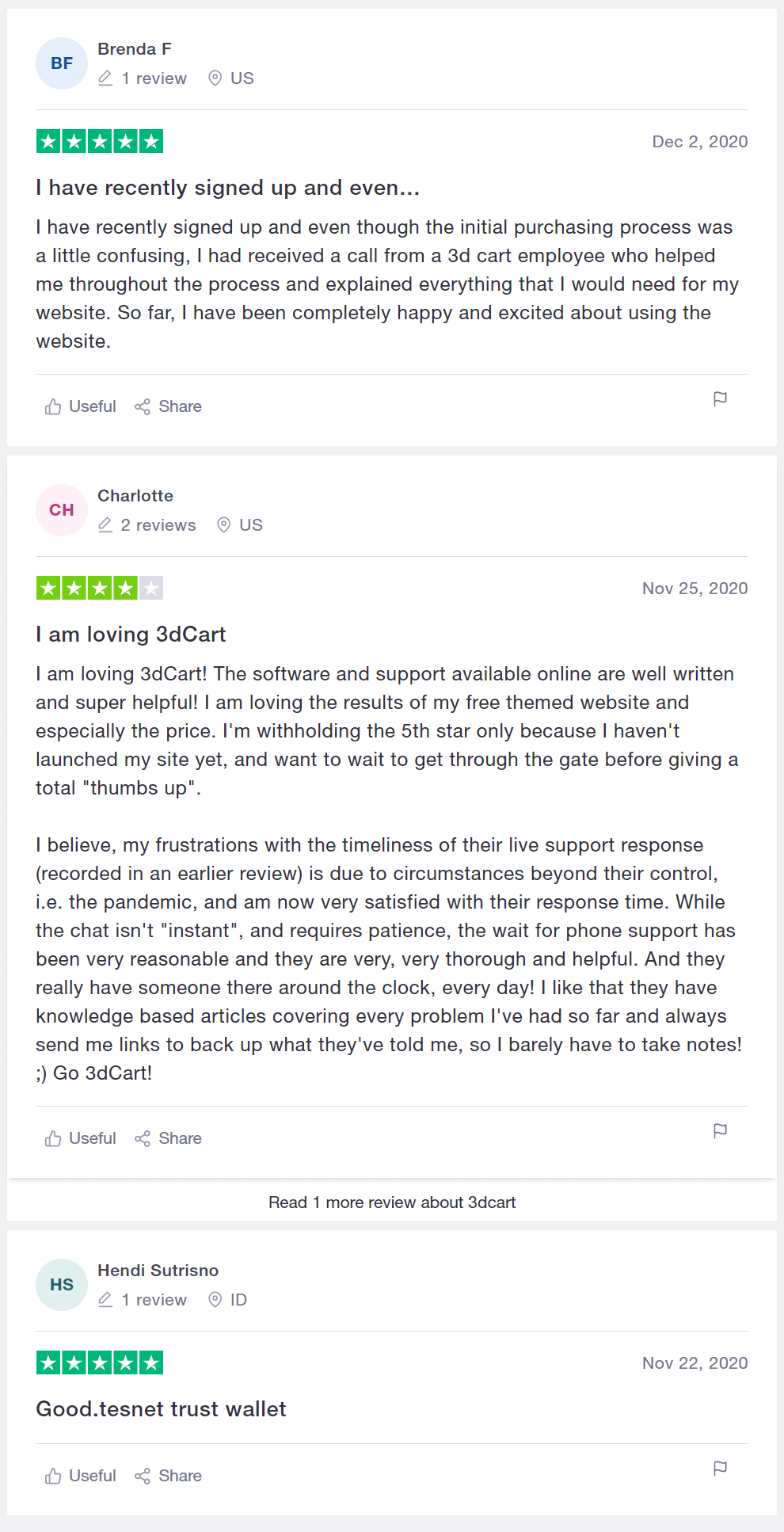Screen dimensions: 784x1532
Task: Click share icon under Brenda F's review
Action: 143,406
